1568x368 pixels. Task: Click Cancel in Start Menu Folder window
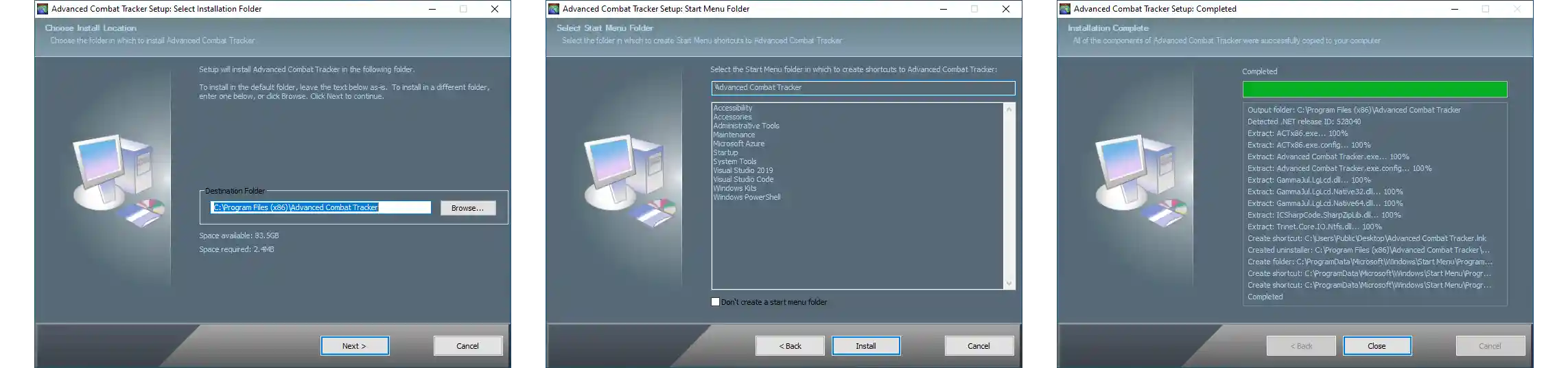coord(979,346)
